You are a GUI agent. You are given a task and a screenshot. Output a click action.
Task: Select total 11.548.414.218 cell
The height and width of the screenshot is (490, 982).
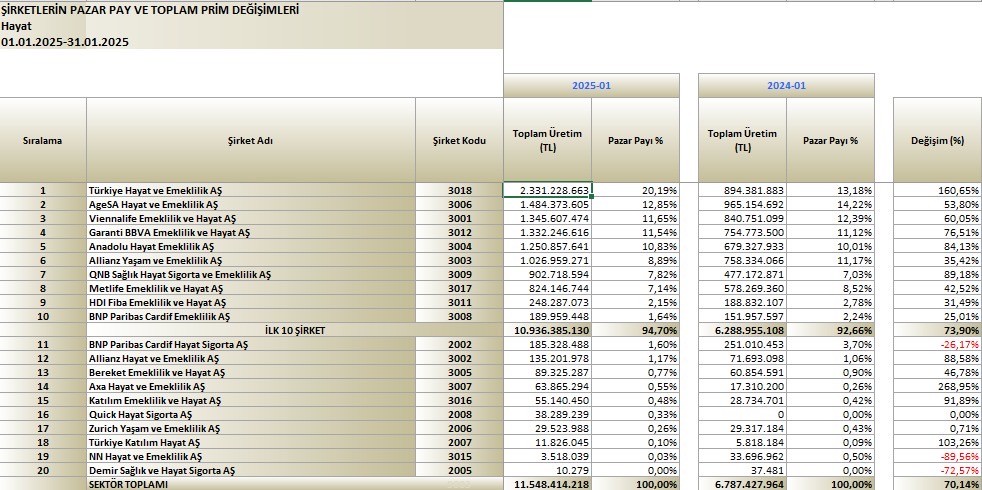tap(547, 484)
